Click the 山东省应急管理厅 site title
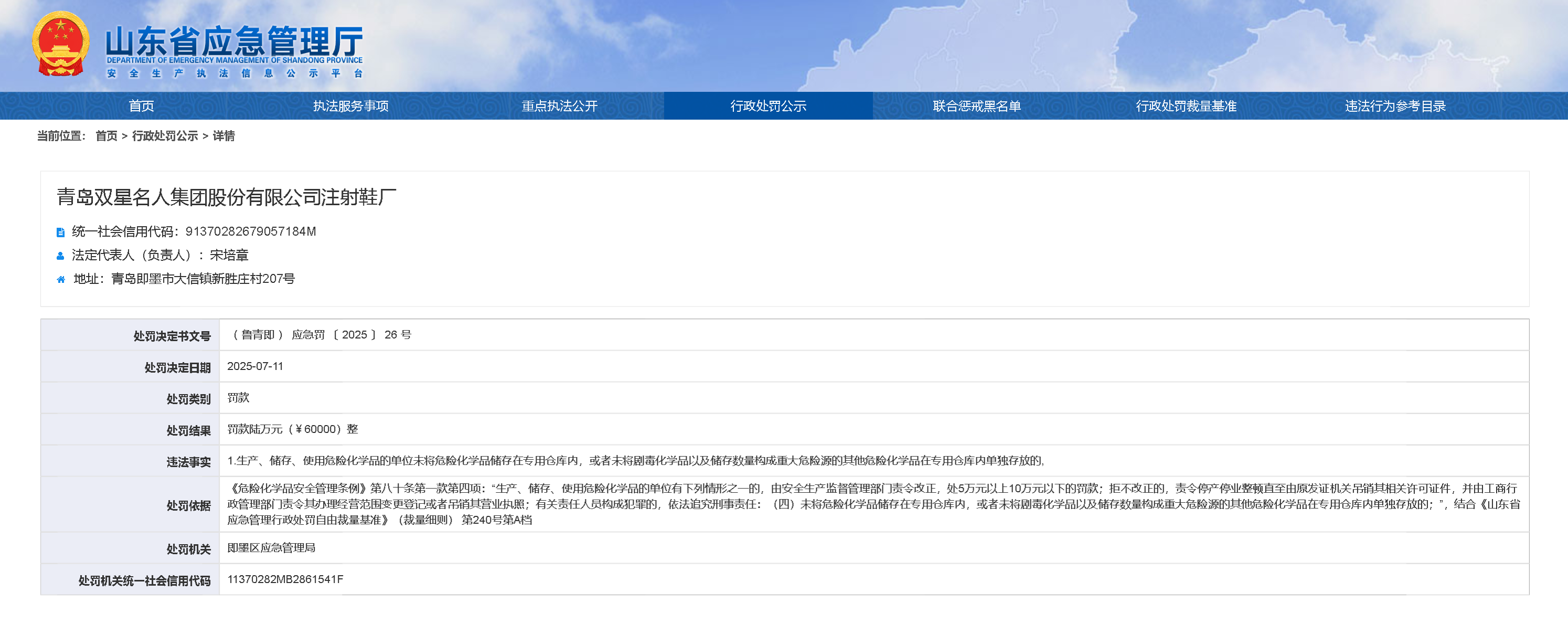 [234, 40]
